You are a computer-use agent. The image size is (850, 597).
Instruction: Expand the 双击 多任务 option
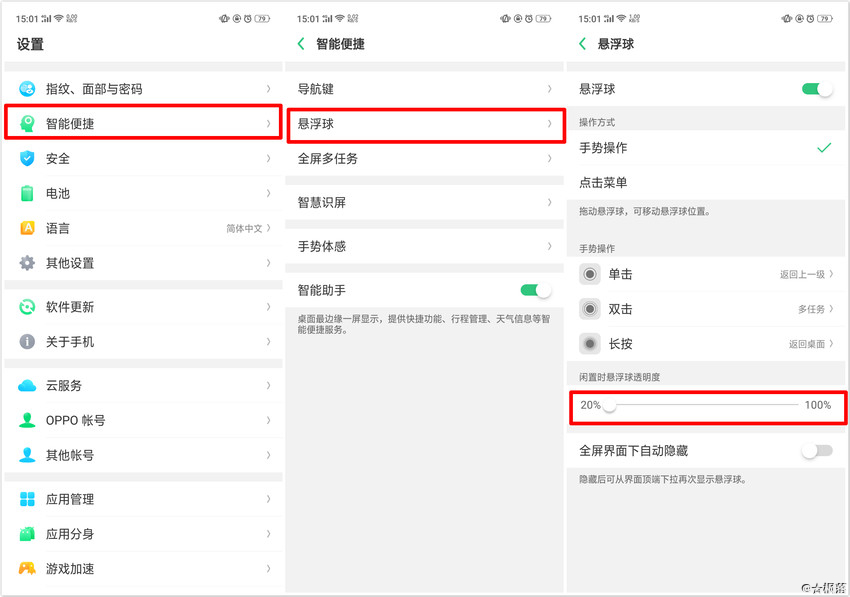tap(708, 309)
